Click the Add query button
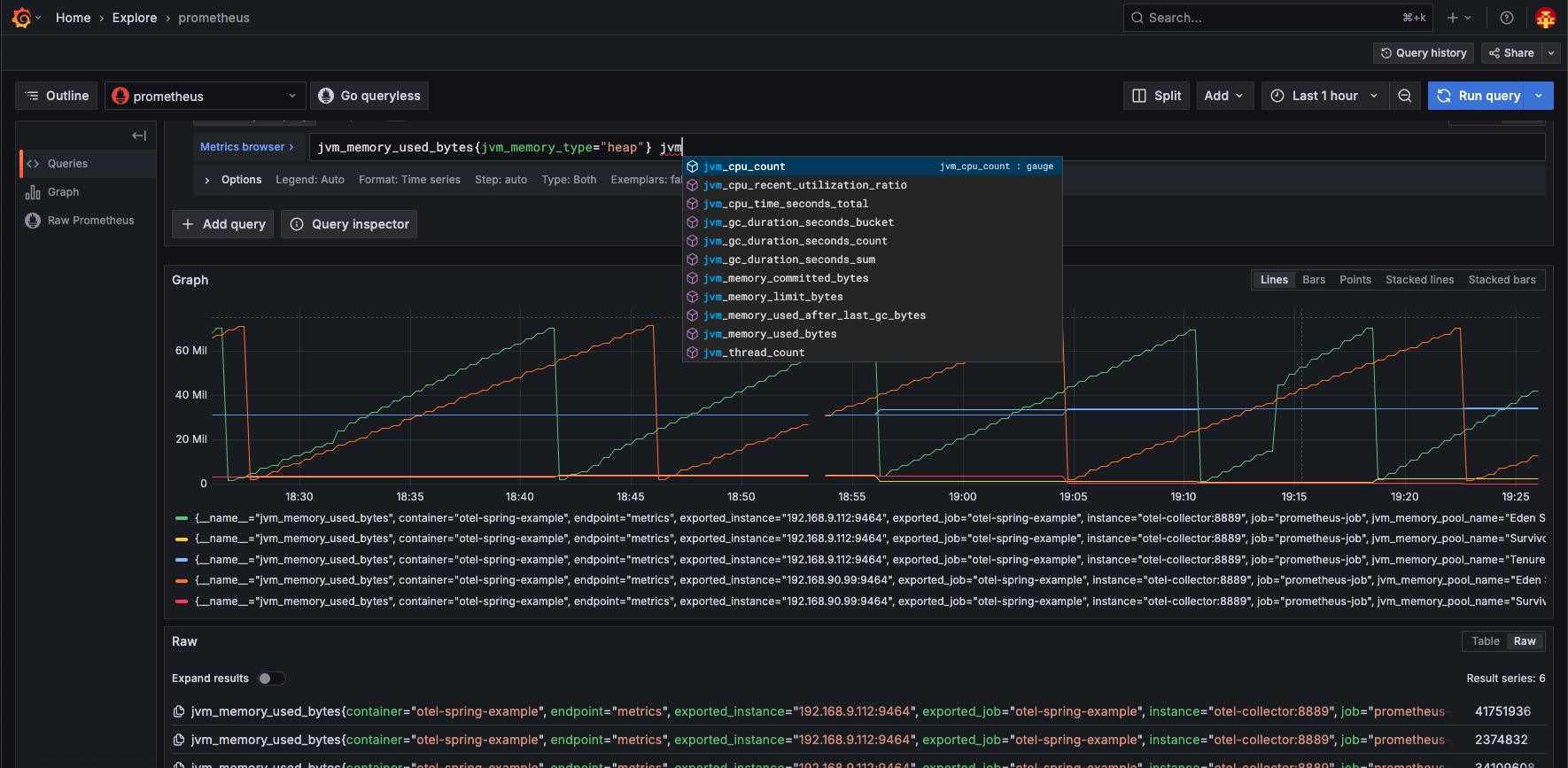The height and width of the screenshot is (768, 1568). coord(223,224)
